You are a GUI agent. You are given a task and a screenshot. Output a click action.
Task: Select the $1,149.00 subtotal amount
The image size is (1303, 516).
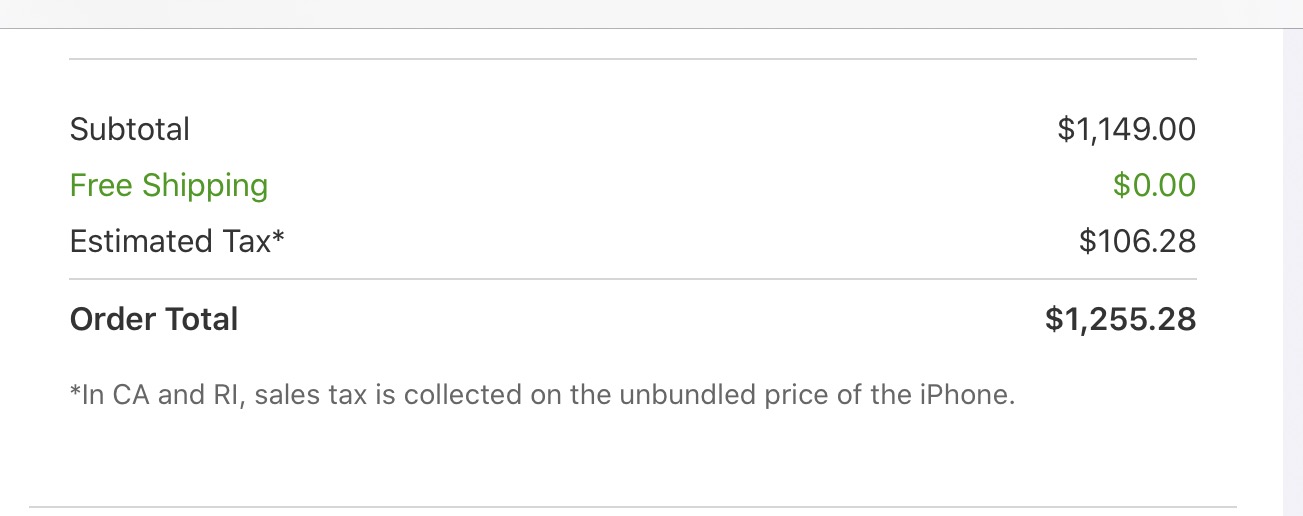(1126, 129)
